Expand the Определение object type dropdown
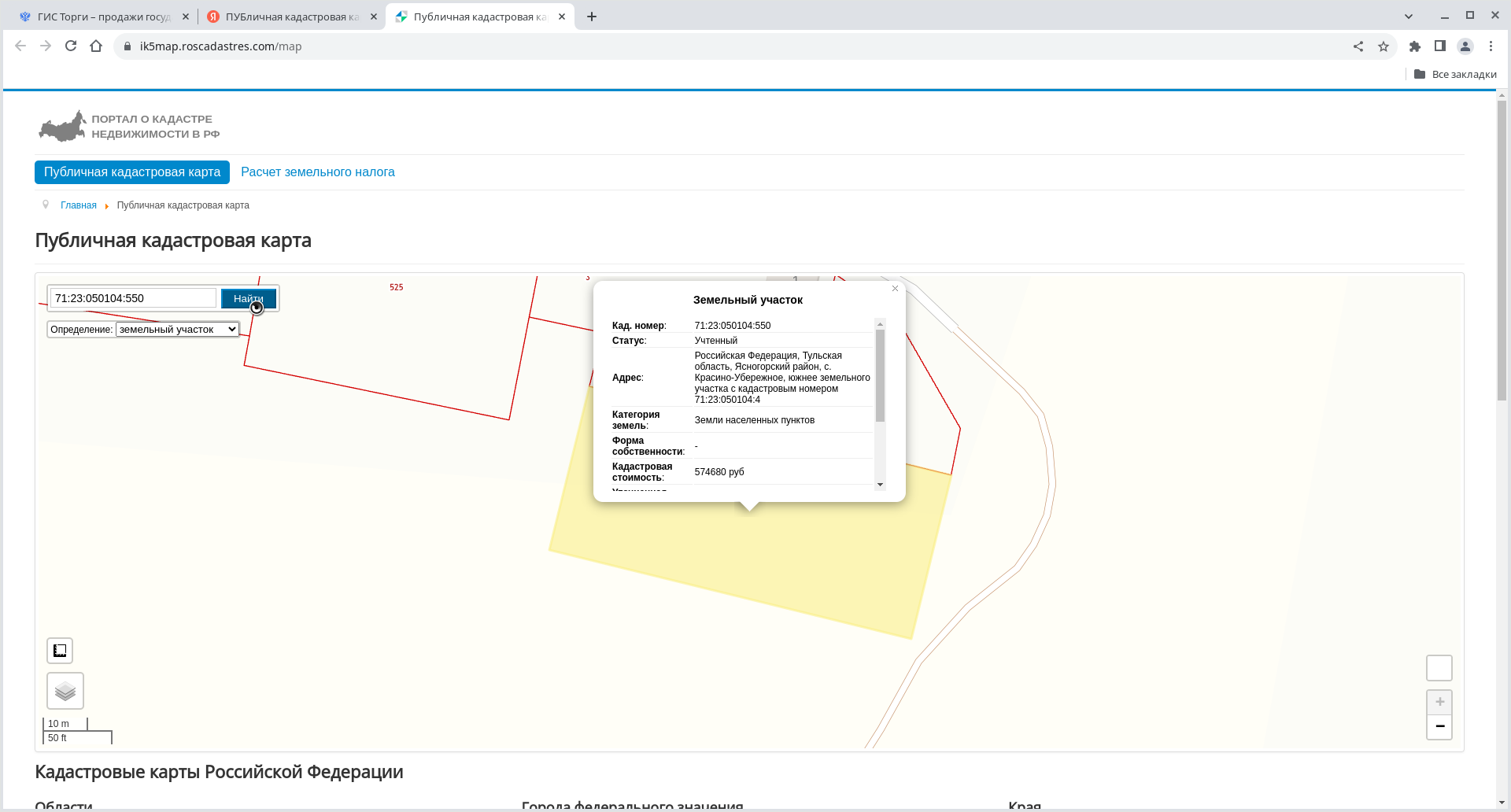The height and width of the screenshot is (812, 1511). pyautogui.click(x=177, y=330)
